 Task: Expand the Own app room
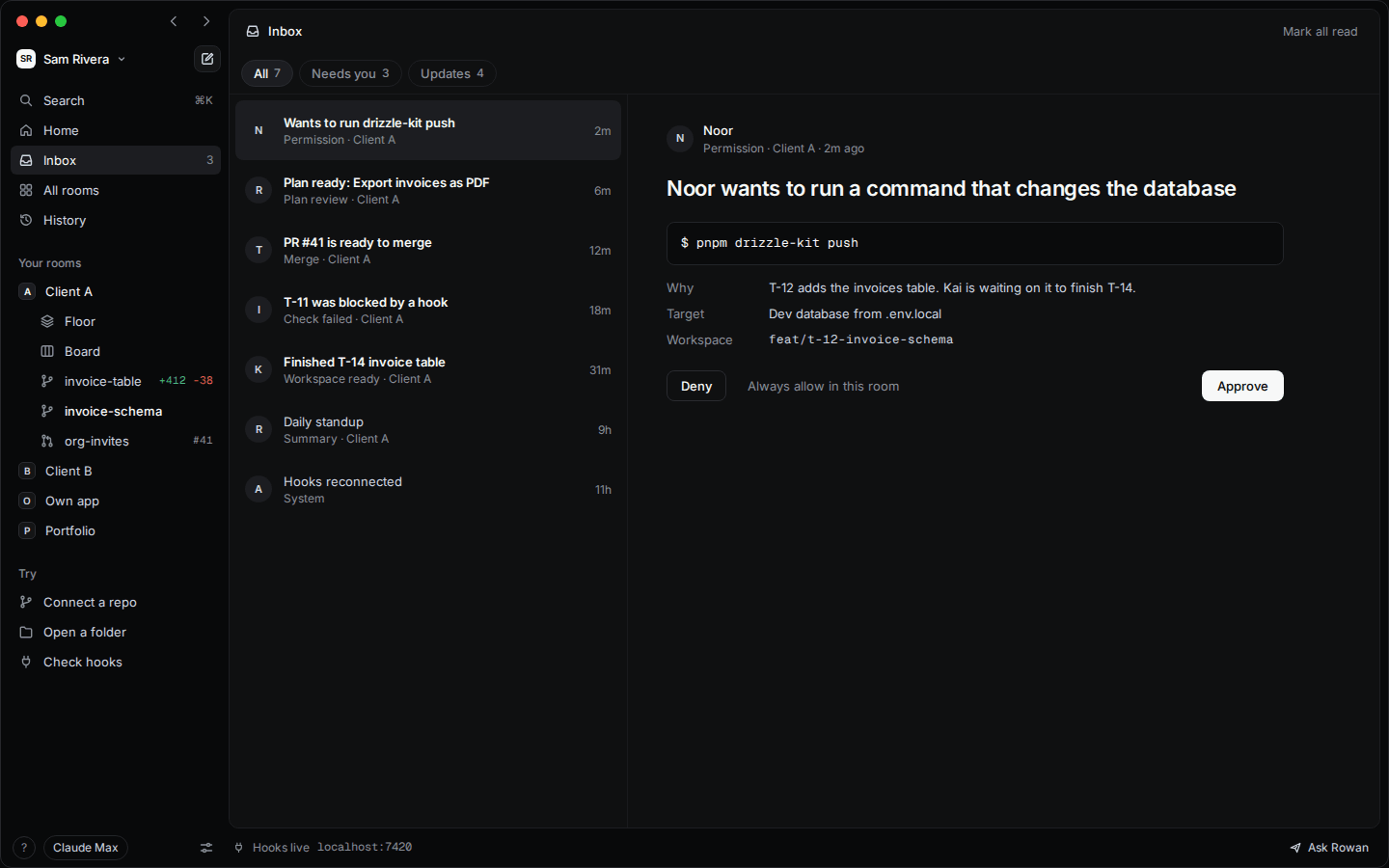tap(116, 501)
